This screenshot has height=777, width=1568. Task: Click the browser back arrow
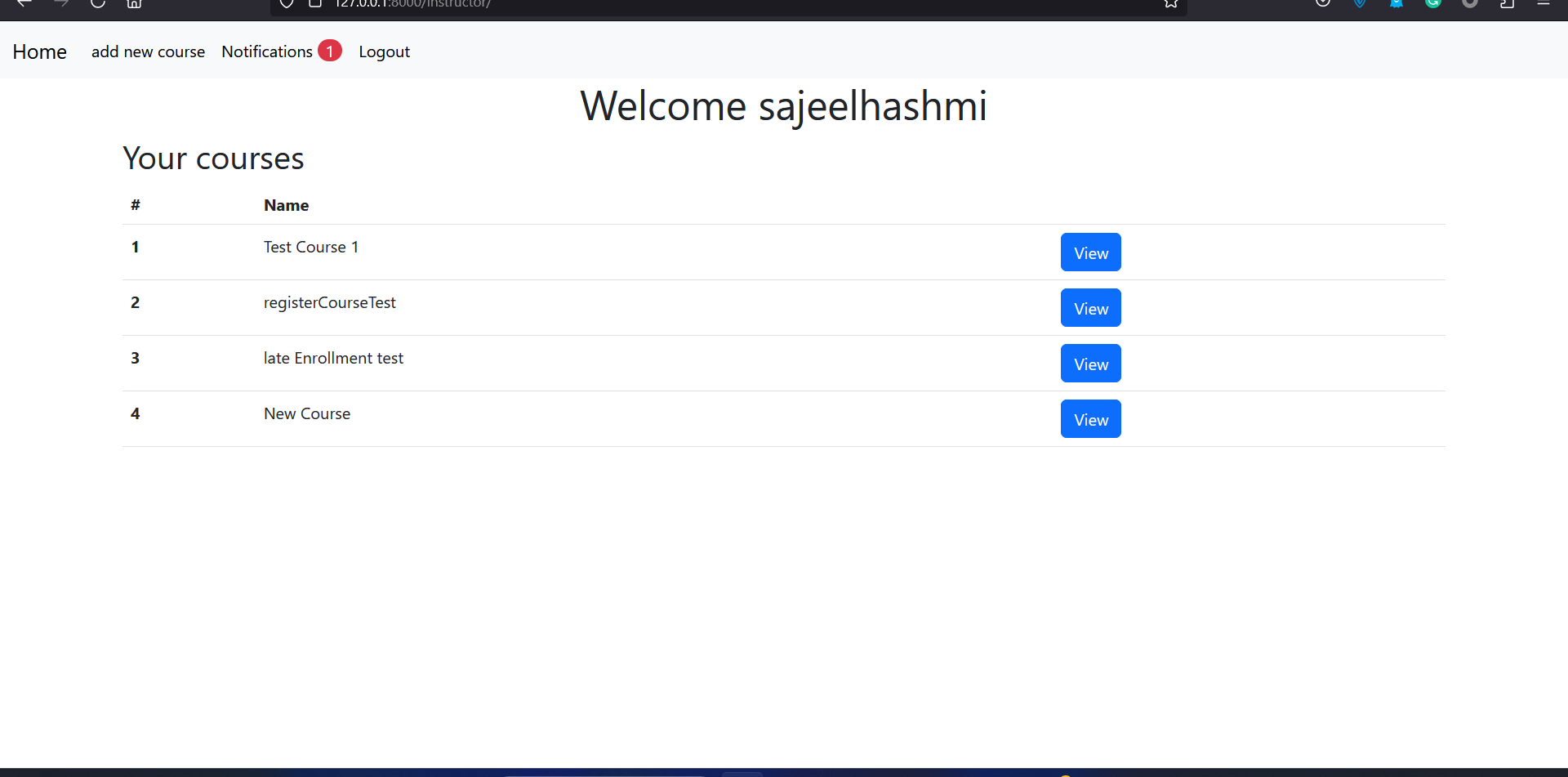tap(24, 3)
